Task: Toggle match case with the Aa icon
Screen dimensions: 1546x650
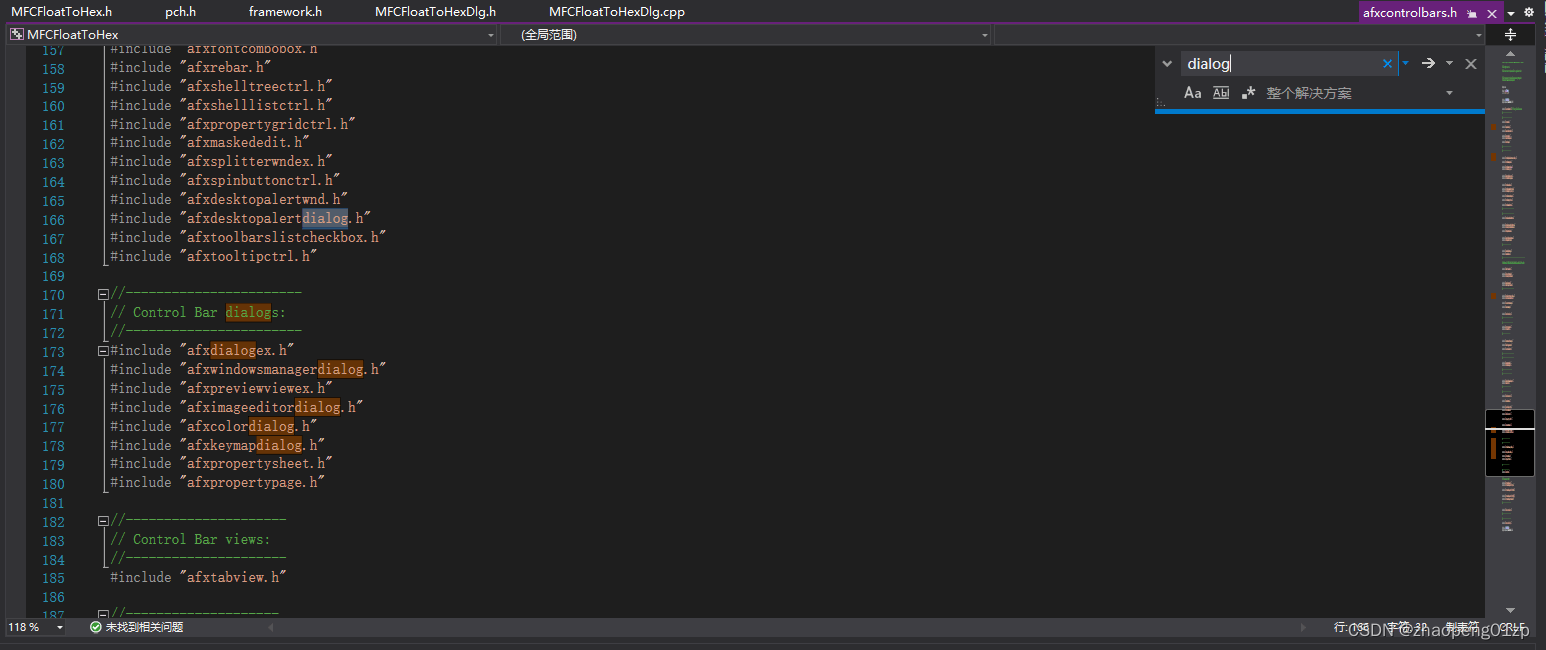Action: pyautogui.click(x=1192, y=92)
